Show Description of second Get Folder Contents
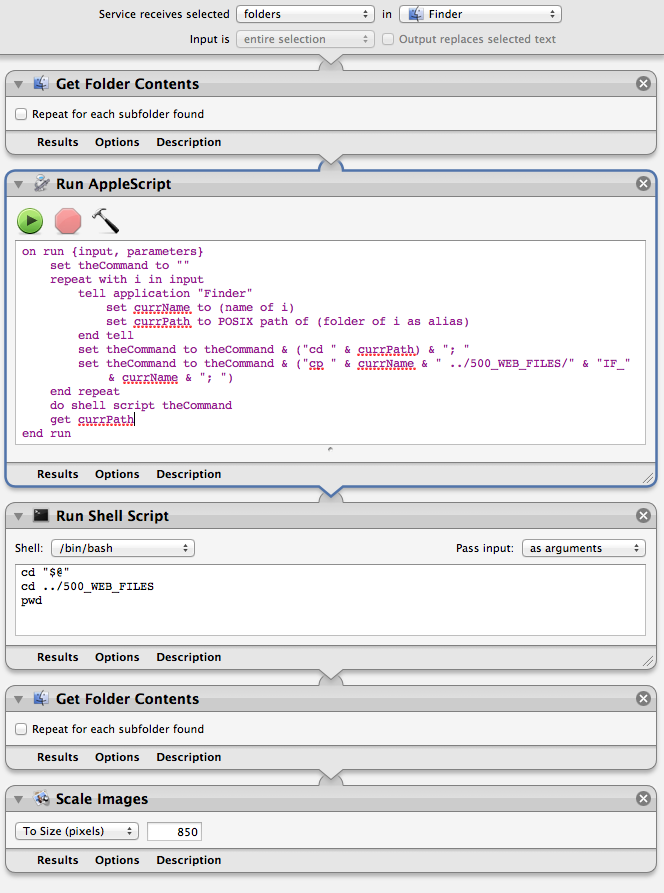Screen dimensions: 664x893 coord(188,757)
